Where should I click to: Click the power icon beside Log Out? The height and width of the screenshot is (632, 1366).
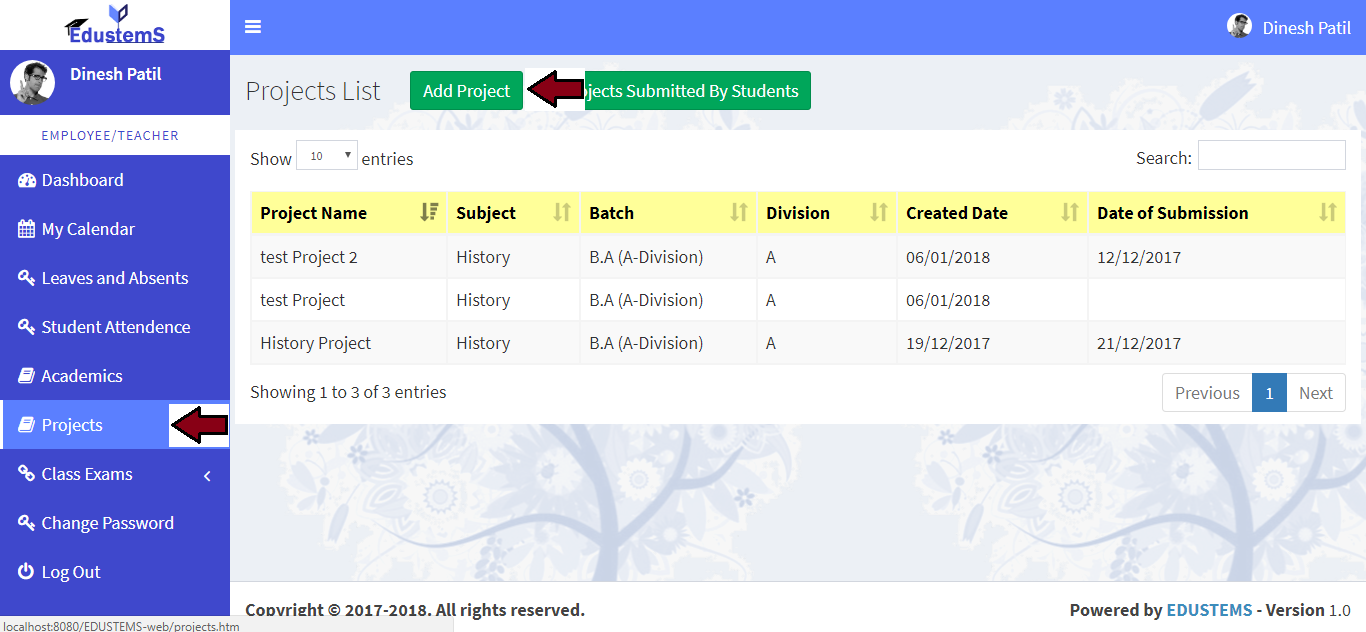click(27, 572)
